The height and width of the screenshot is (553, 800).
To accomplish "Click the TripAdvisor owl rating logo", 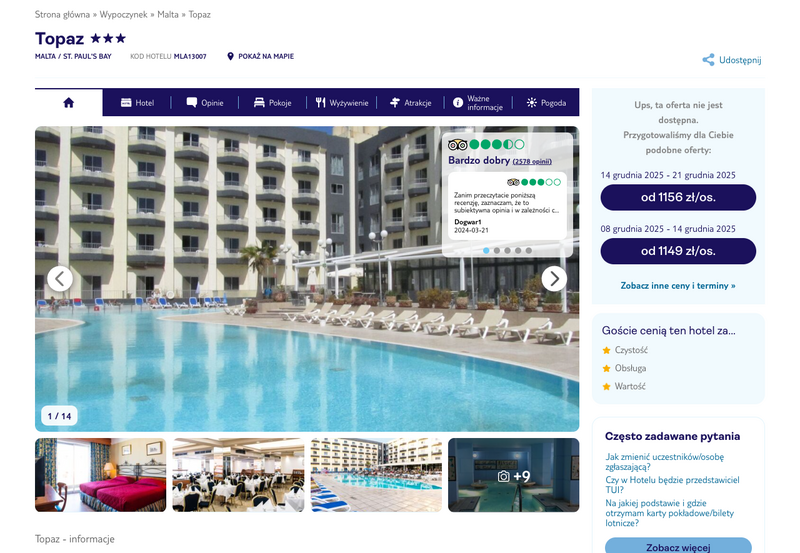I will [x=457, y=144].
